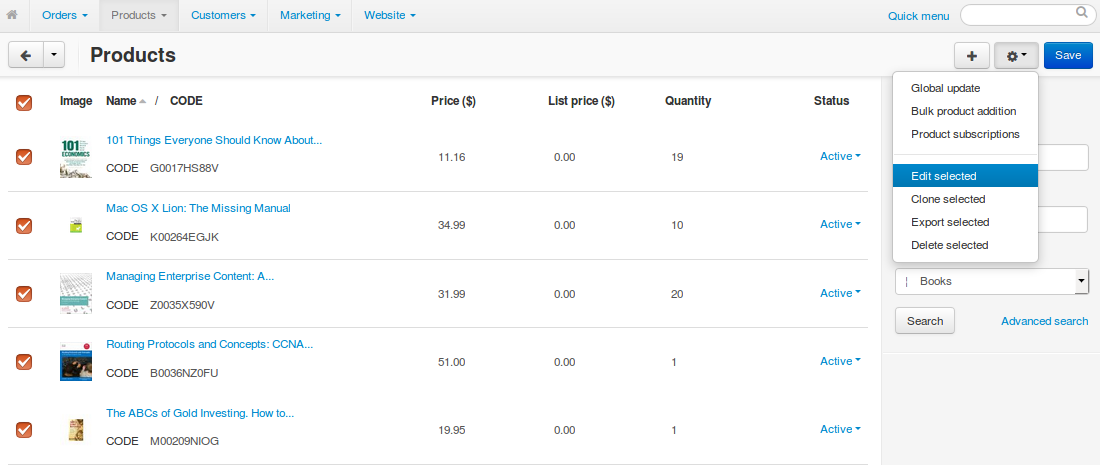The width and height of the screenshot is (1100, 465).
Task: Sort the table by Price ($) column
Action: (x=453, y=101)
